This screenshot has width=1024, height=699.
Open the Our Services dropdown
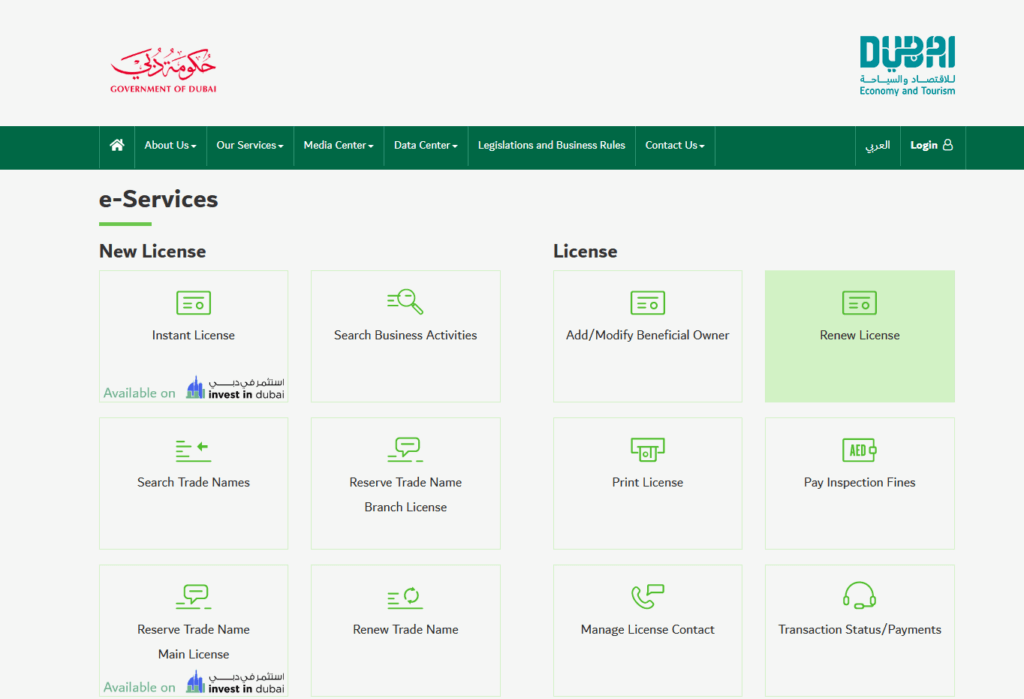249,146
